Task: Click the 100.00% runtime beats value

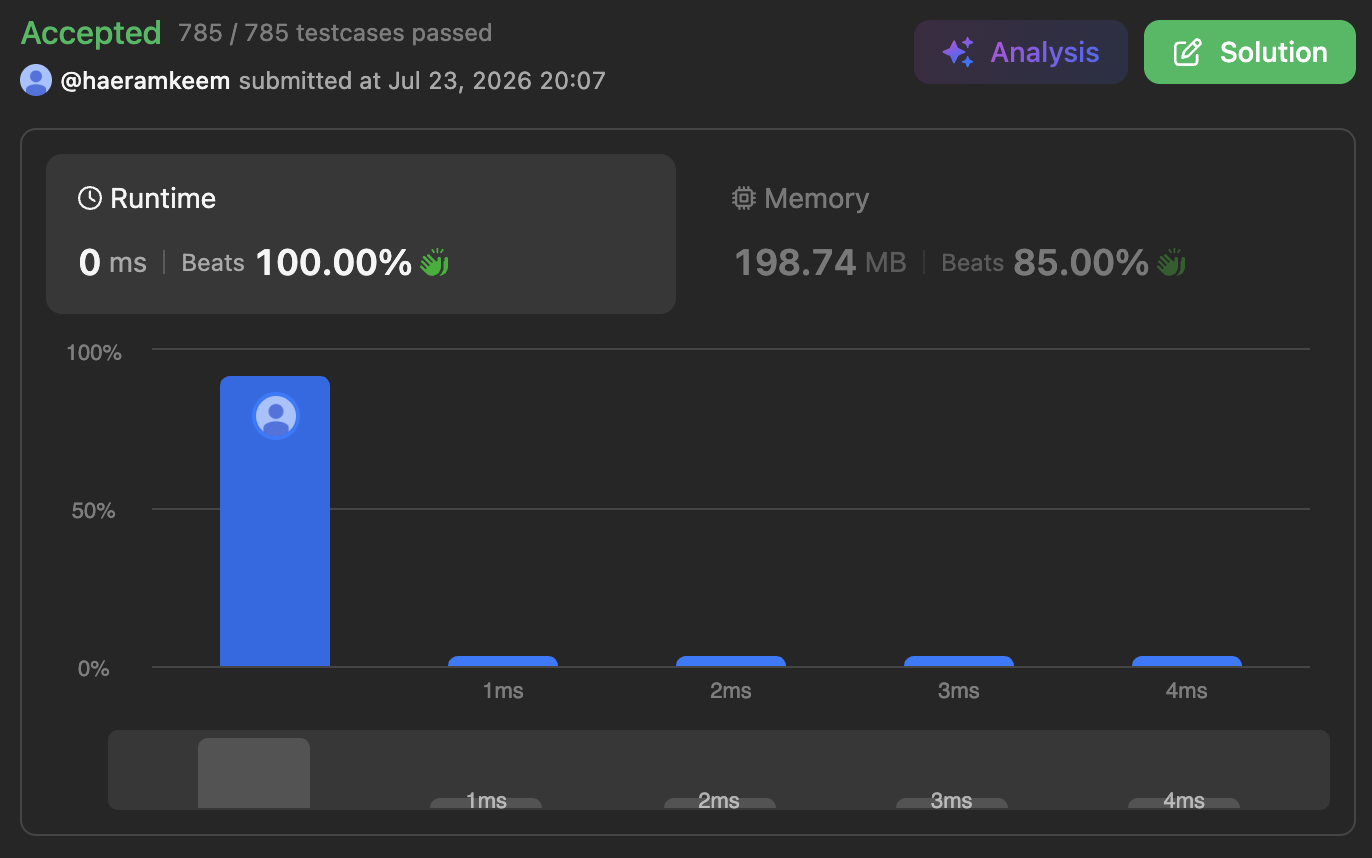Action: [x=334, y=263]
